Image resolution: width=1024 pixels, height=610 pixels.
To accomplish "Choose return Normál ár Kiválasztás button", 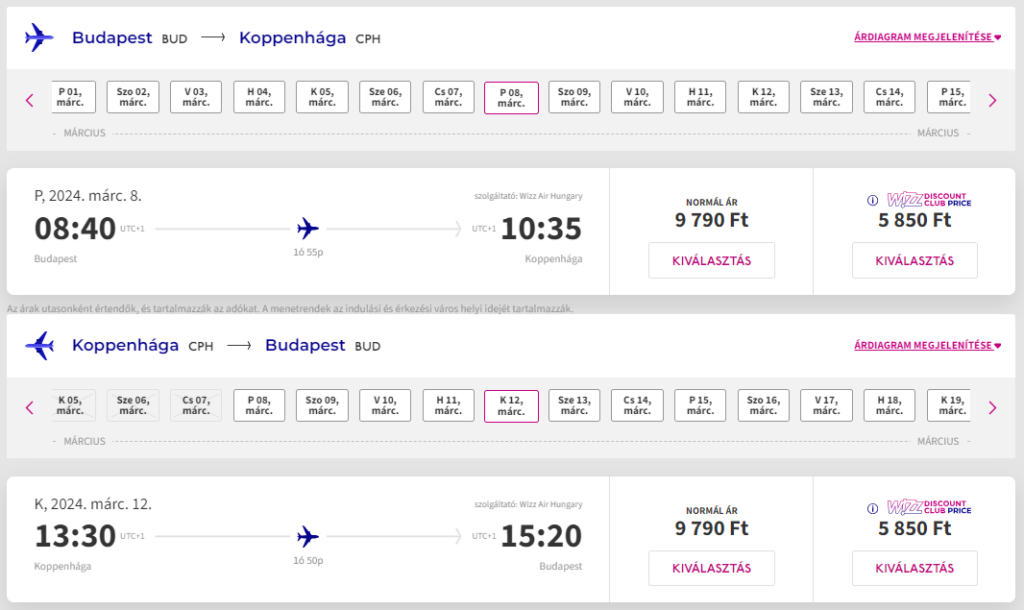I will tap(711, 568).
